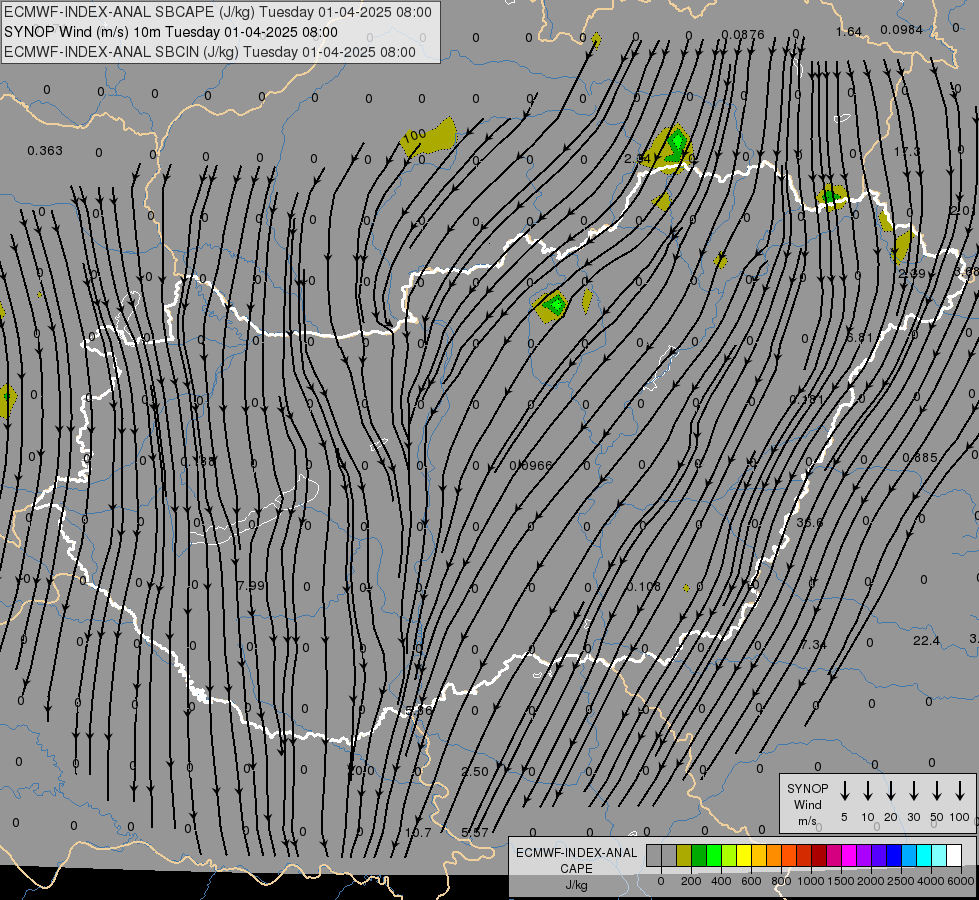Click the 30 m/s wind arrow in legend

coord(913,791)
